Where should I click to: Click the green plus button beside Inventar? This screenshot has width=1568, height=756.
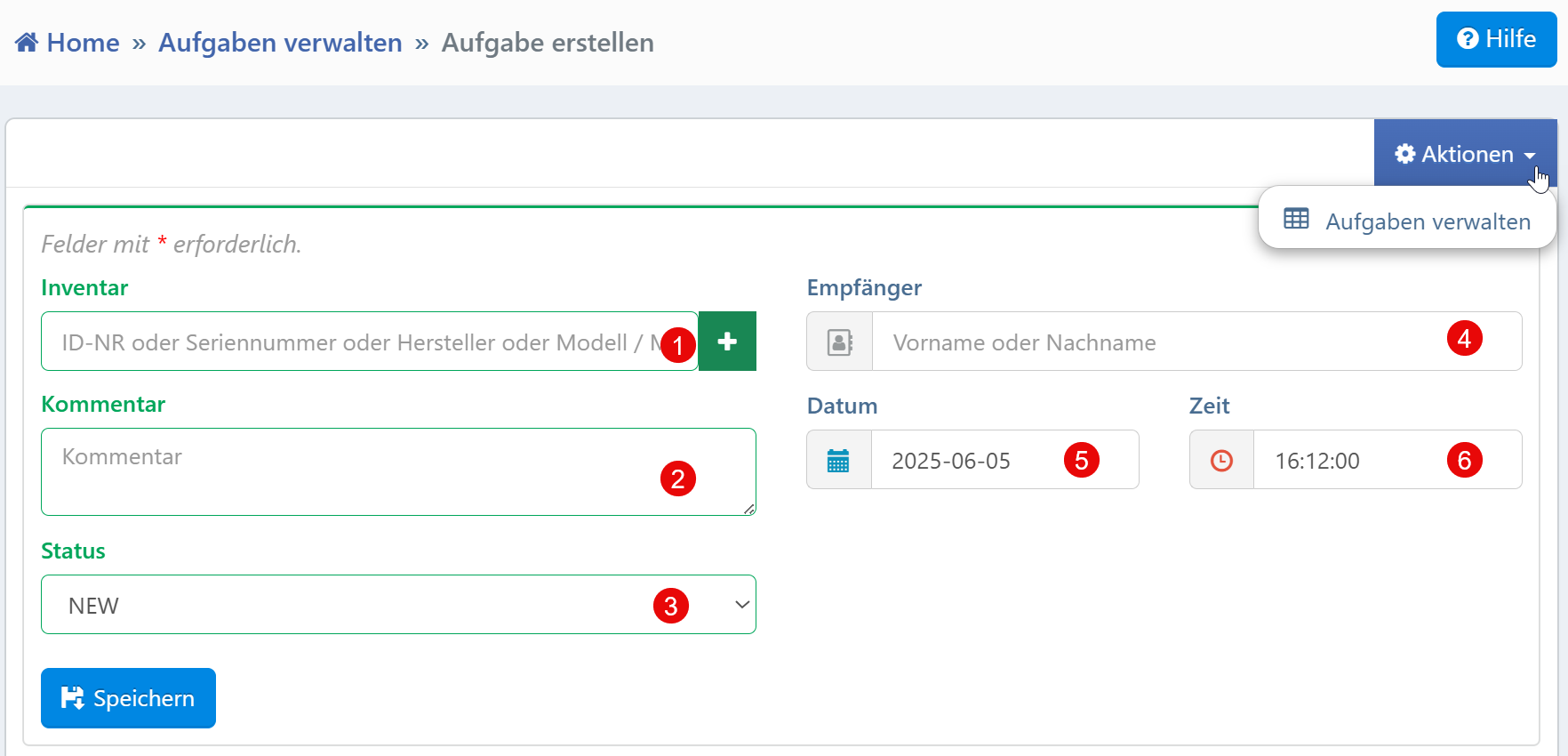click(727, 342)
